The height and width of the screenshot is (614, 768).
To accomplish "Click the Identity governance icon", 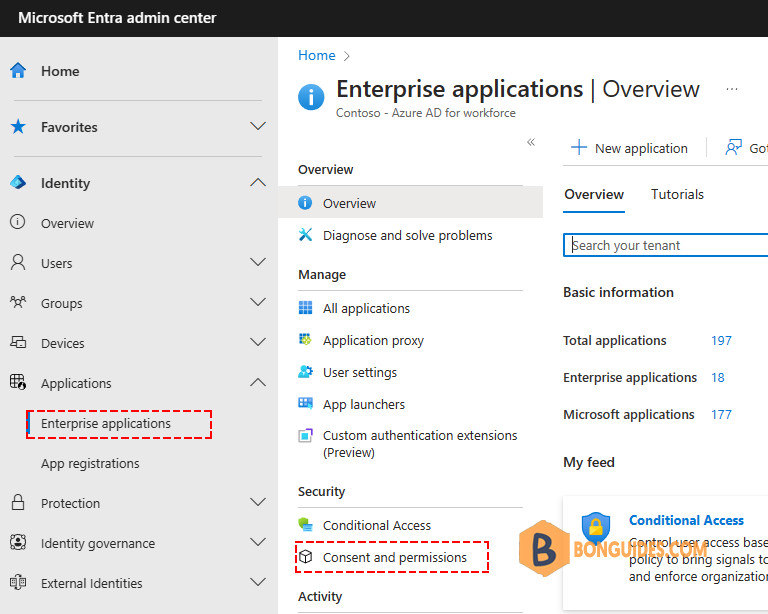I will point(18,543).
